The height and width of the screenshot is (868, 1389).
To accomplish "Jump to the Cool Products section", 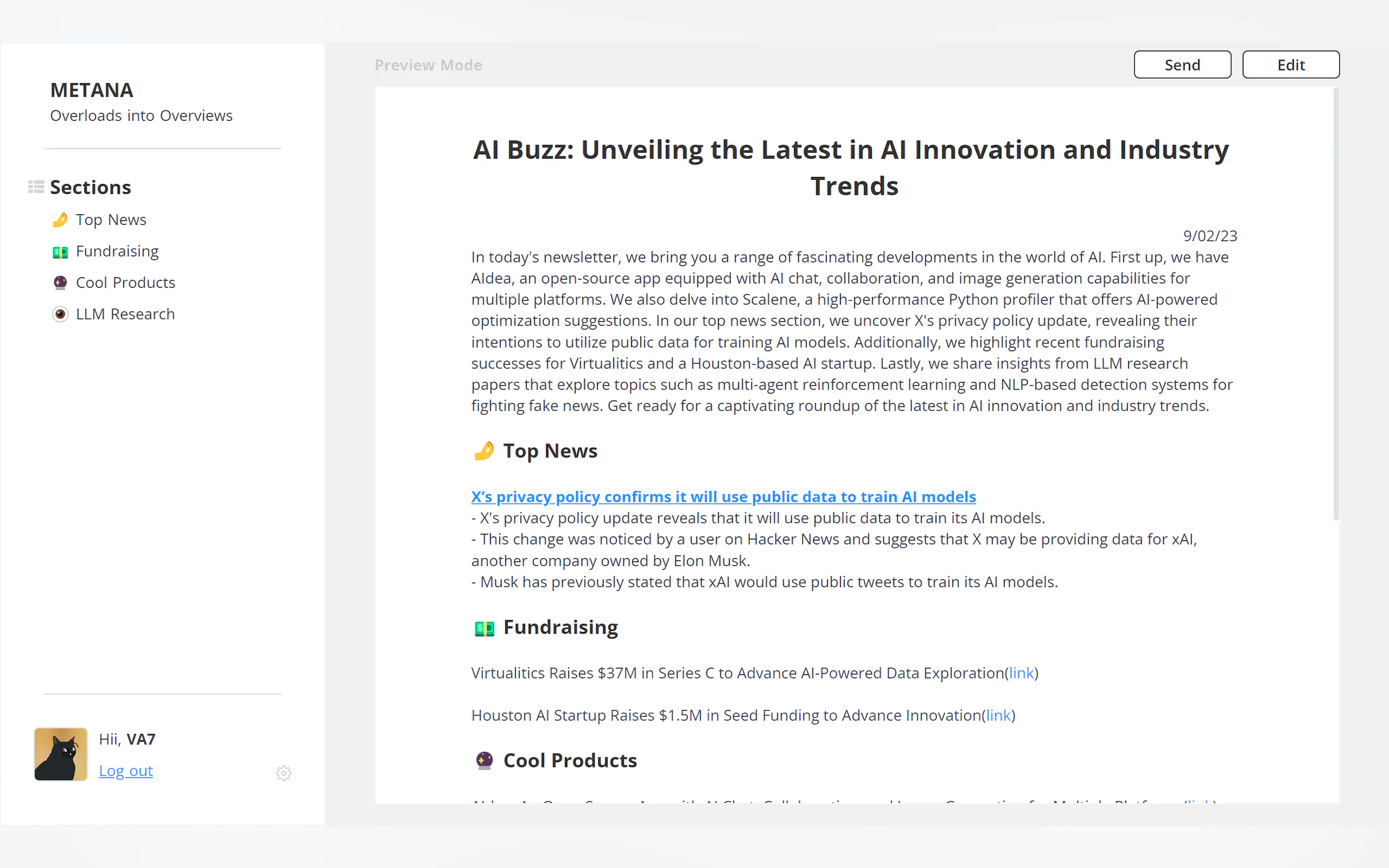I will (x=125, y=283).
